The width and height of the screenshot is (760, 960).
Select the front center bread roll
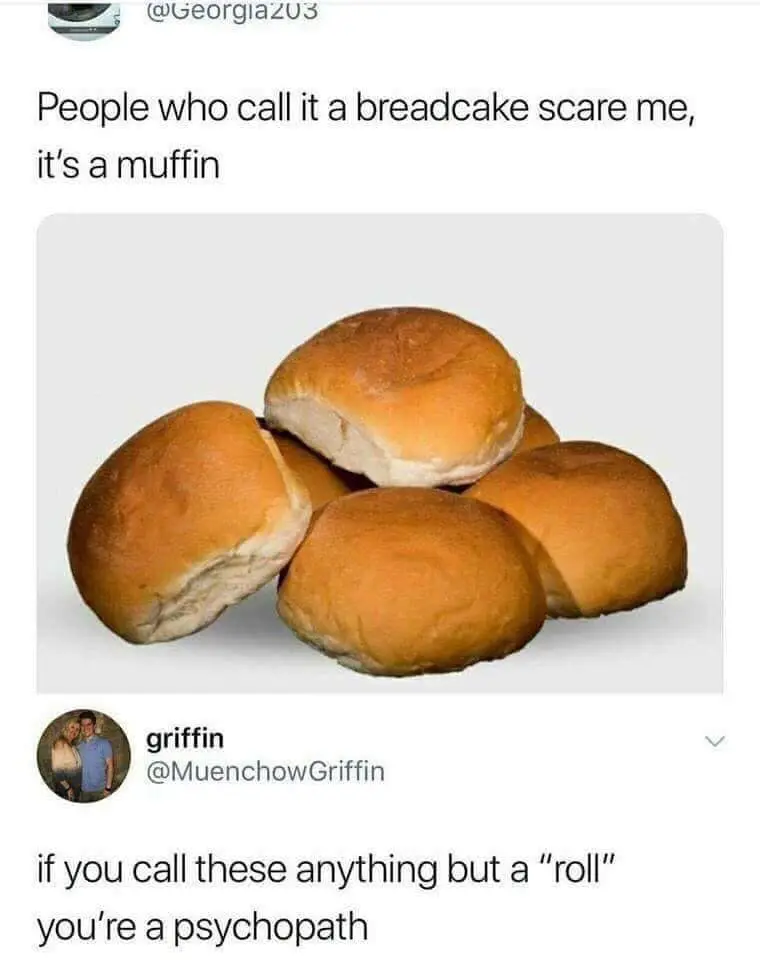coord(410,582)
